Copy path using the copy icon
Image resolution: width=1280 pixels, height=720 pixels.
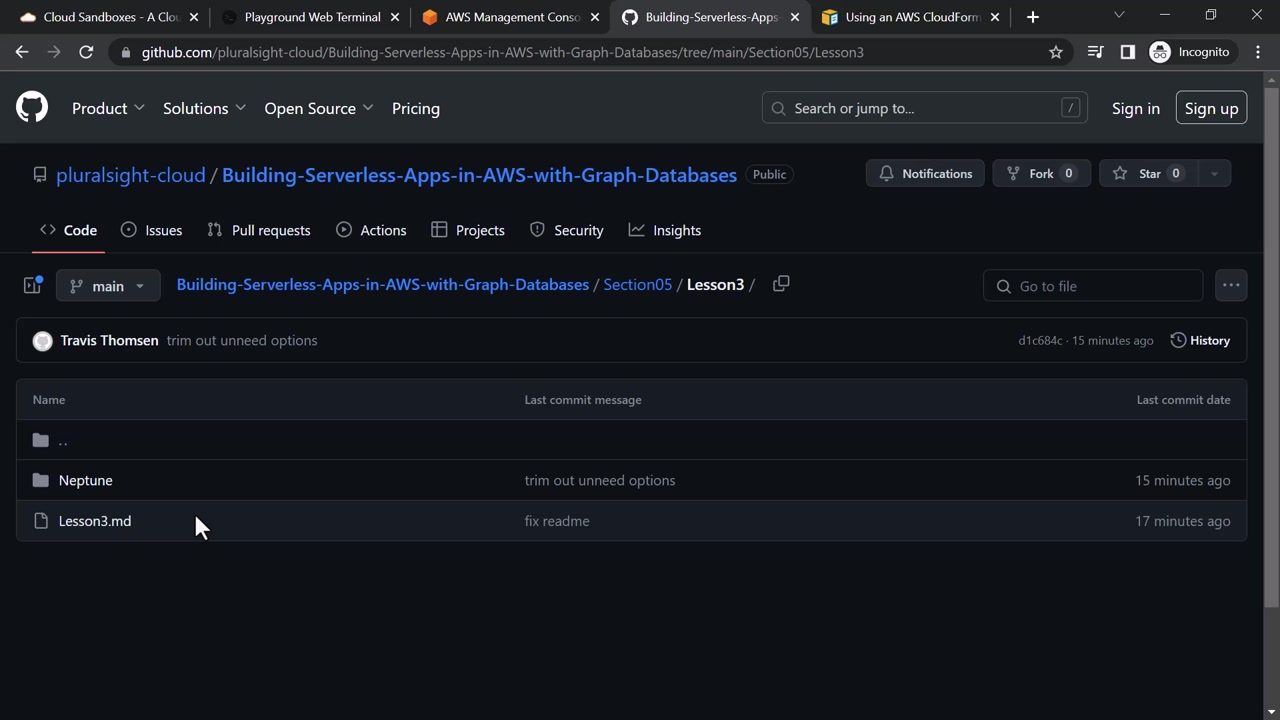pyautogui.click(x=781, y=285)
